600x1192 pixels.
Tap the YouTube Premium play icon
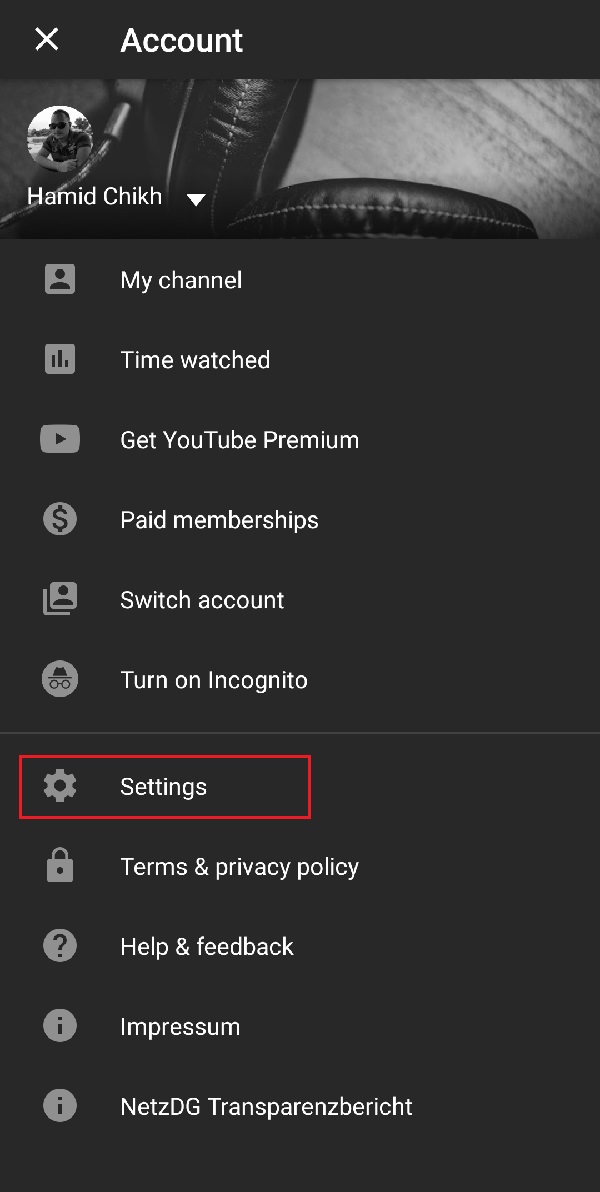59,439
